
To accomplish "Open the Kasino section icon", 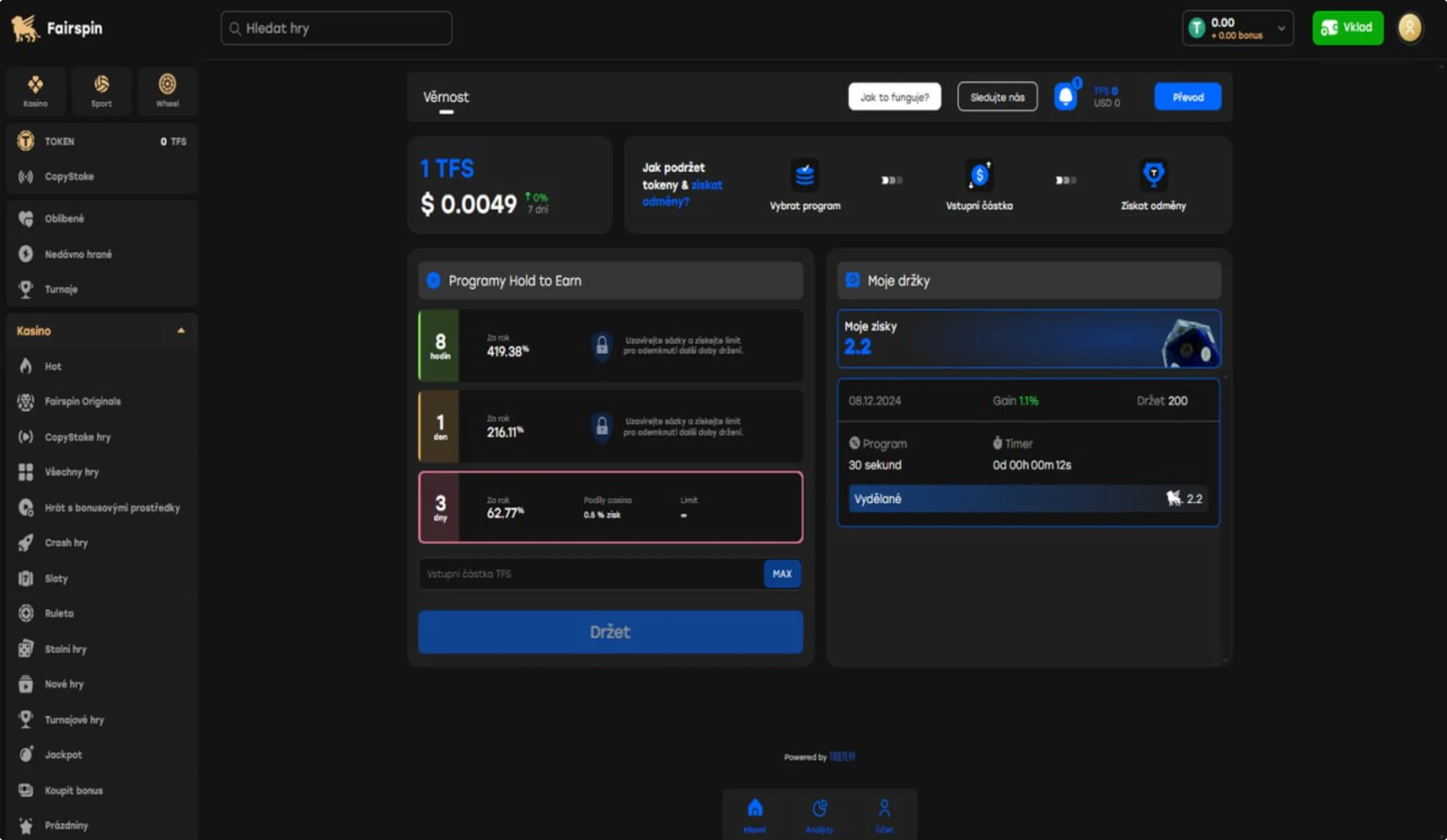I will point(36,90).
